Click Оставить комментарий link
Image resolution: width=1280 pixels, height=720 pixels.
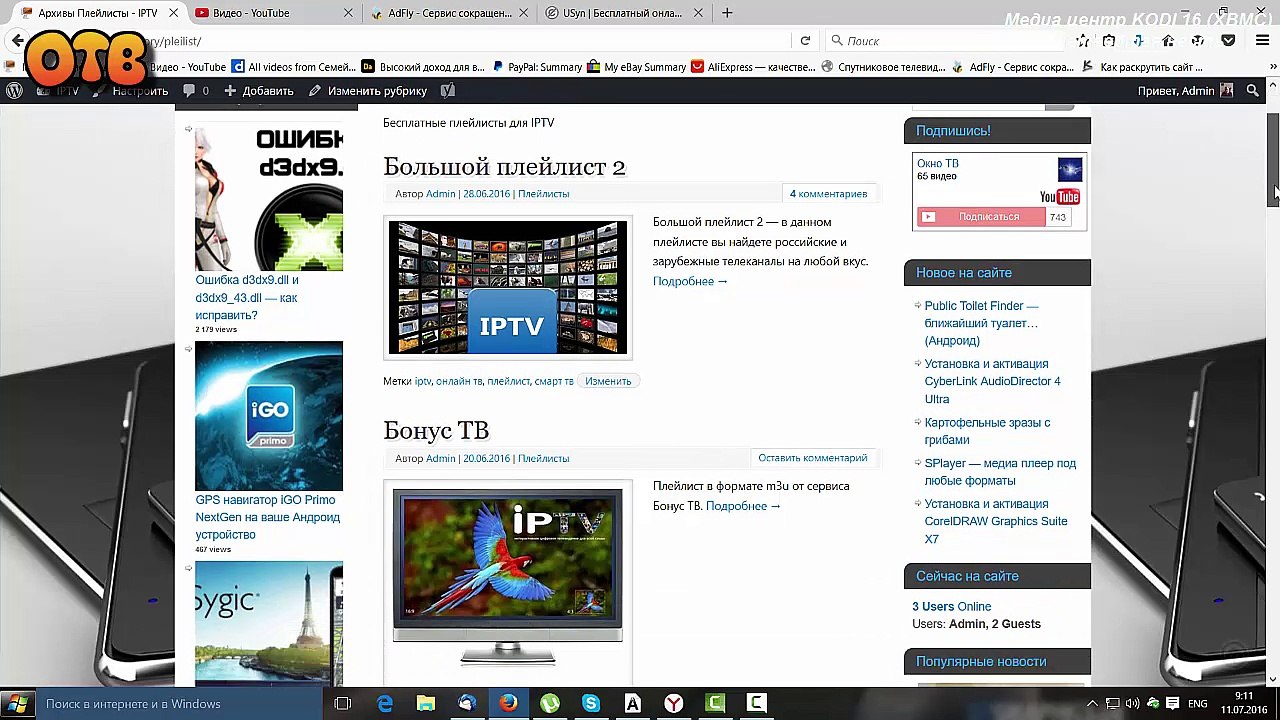click(812, 458)
